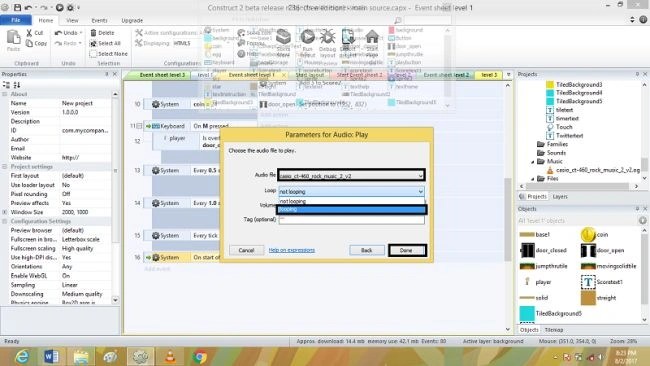
Task: Choose the not looping option in list
Action: coord(351,201)
